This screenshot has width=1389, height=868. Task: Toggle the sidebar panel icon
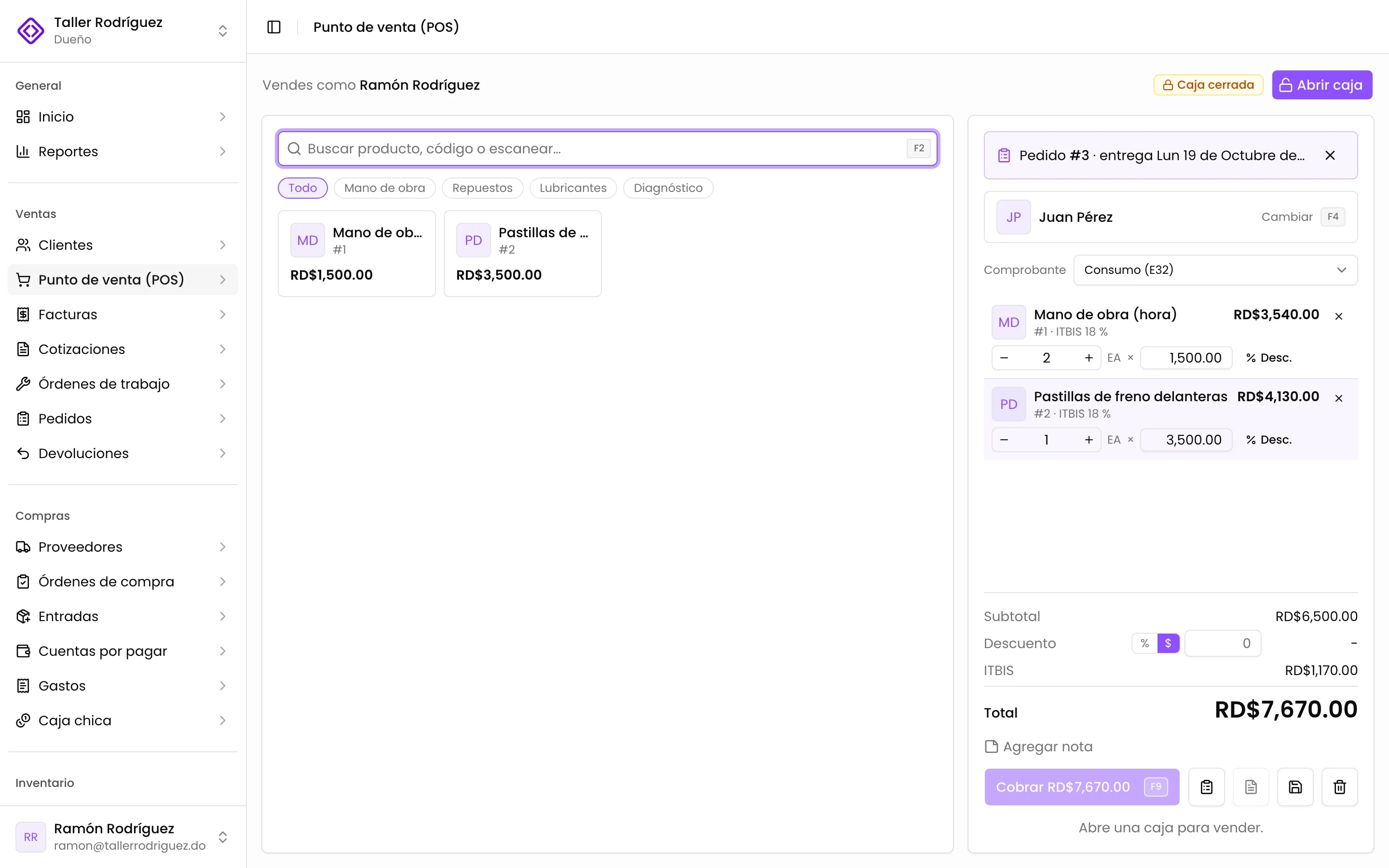tap(274, 27)
